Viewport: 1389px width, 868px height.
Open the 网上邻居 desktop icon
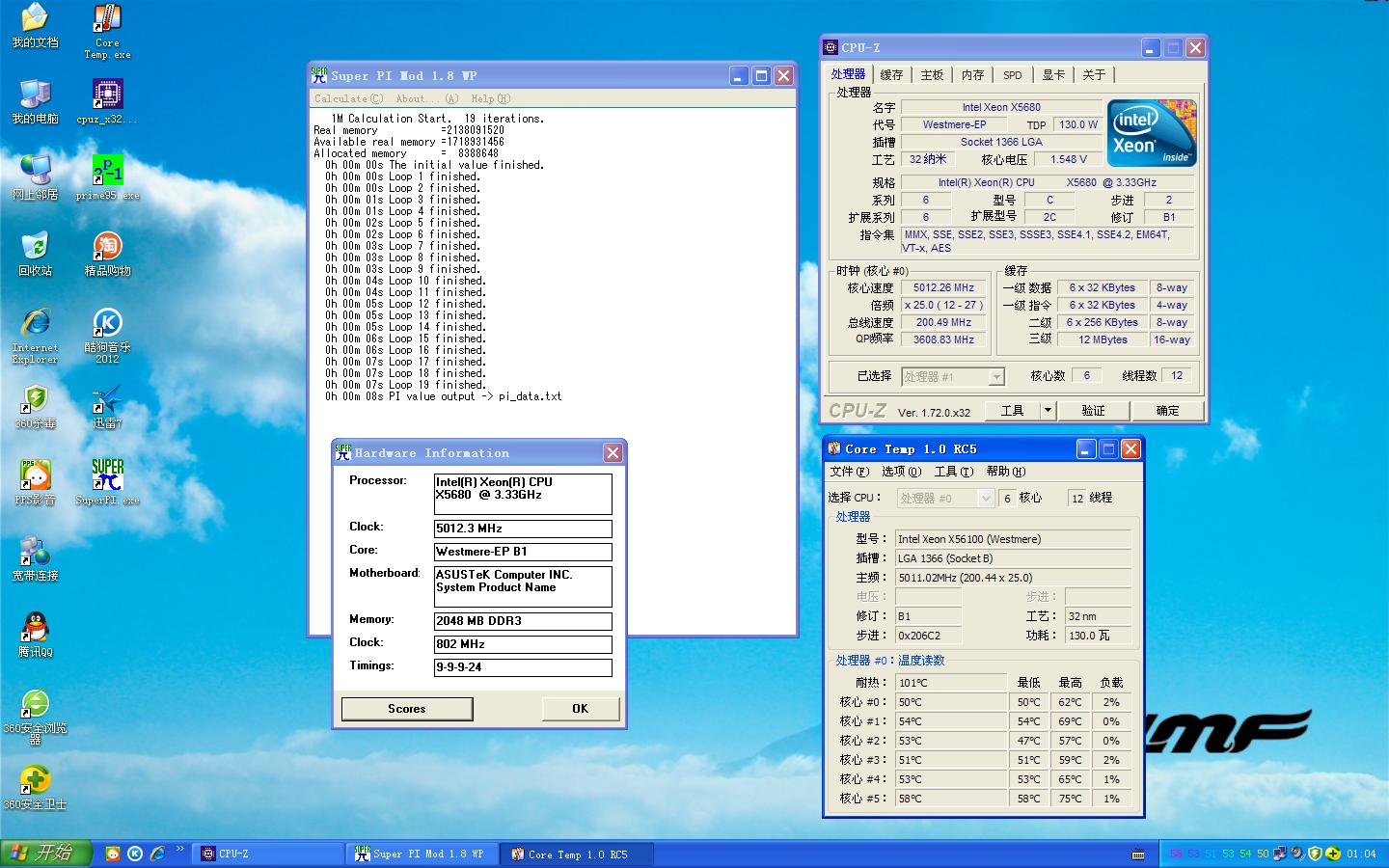coord(35,177)
